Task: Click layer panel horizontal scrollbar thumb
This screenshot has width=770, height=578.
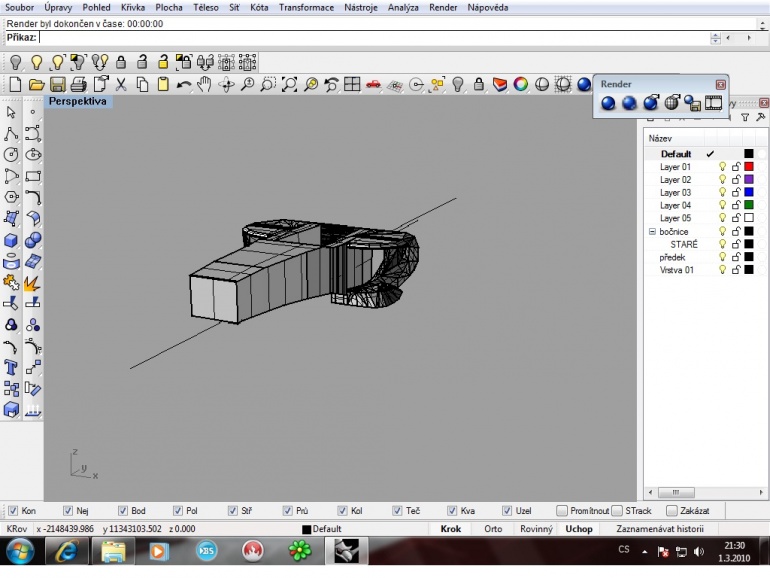Action: [676, 492]
